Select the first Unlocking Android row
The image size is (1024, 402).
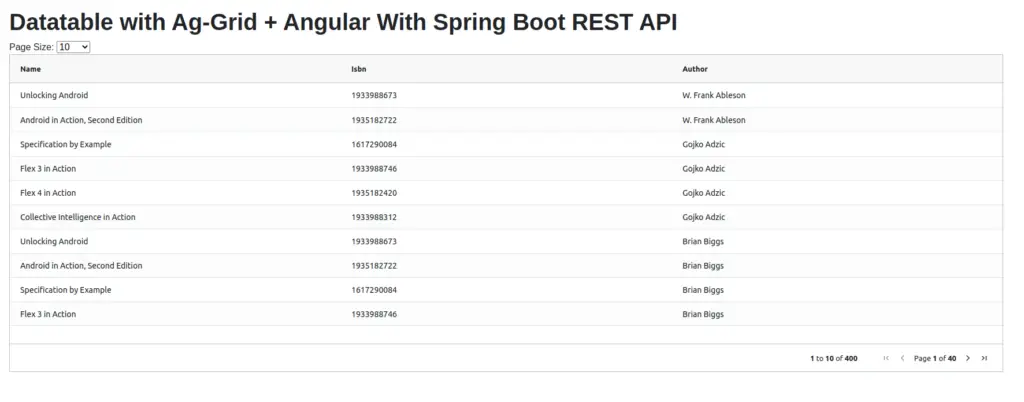click(x=54, y=96)
